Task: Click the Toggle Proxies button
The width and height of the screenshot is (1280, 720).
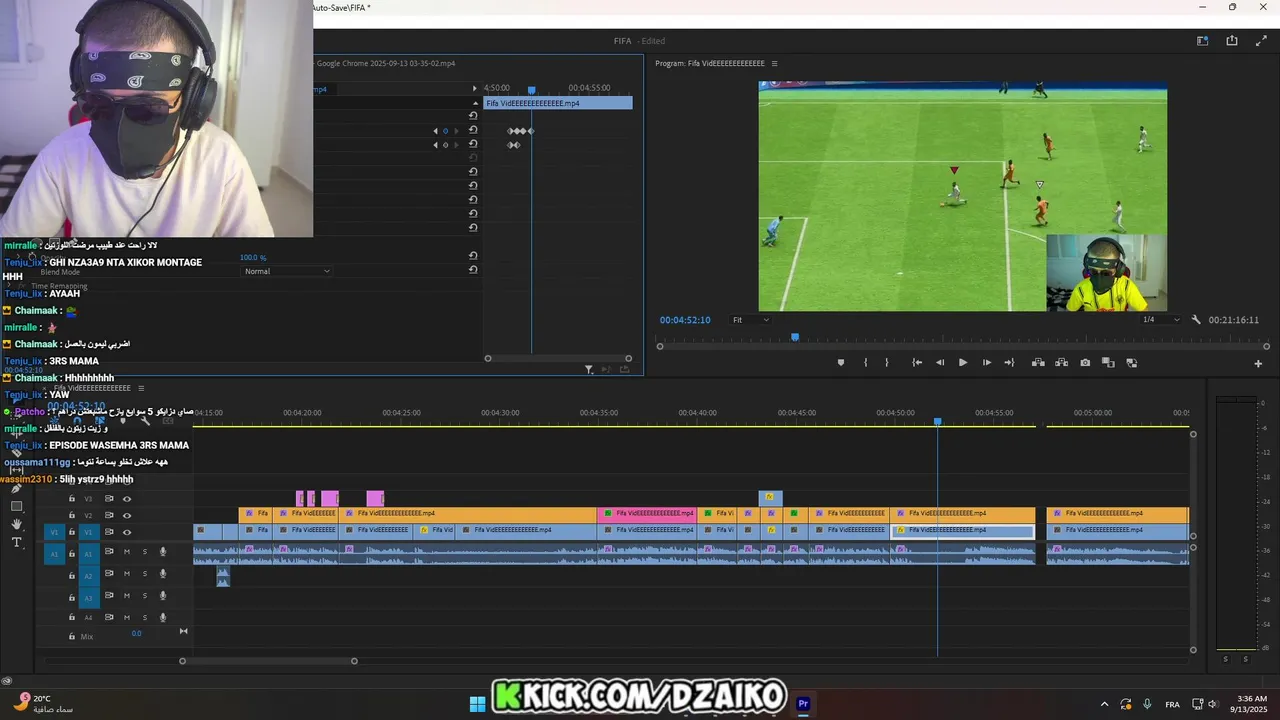Action: (x=1131, y=363)
